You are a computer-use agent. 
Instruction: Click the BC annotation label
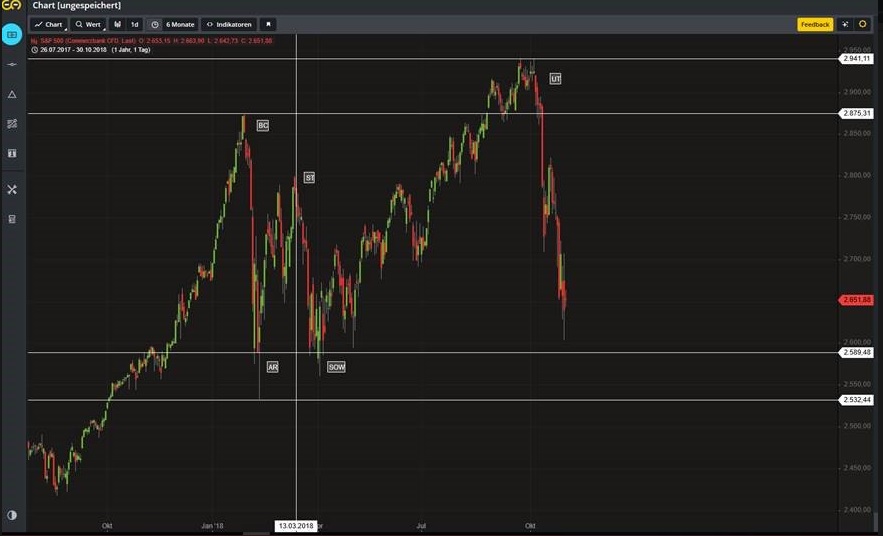point(263,126)
